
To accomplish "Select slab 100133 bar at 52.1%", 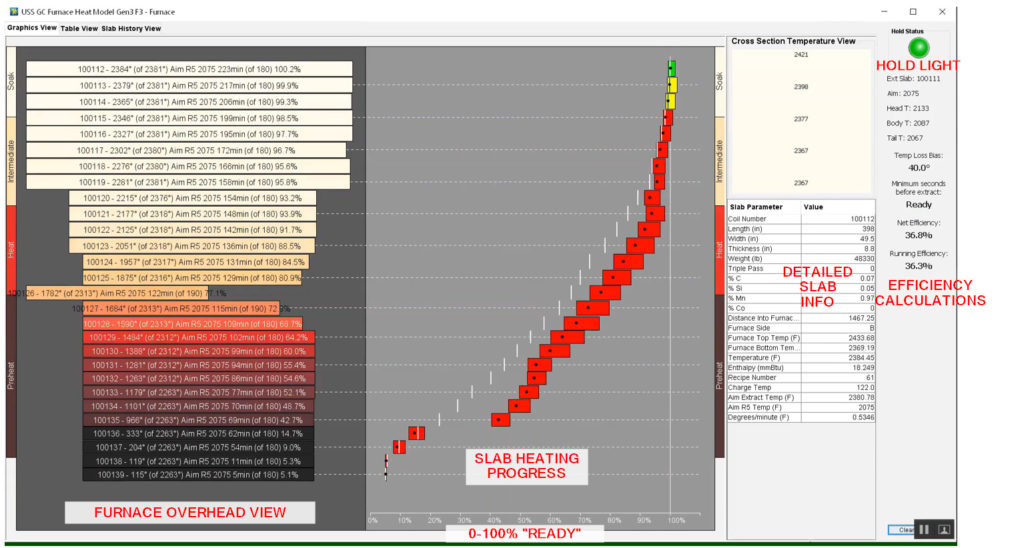I will click(x=199, y=393).
